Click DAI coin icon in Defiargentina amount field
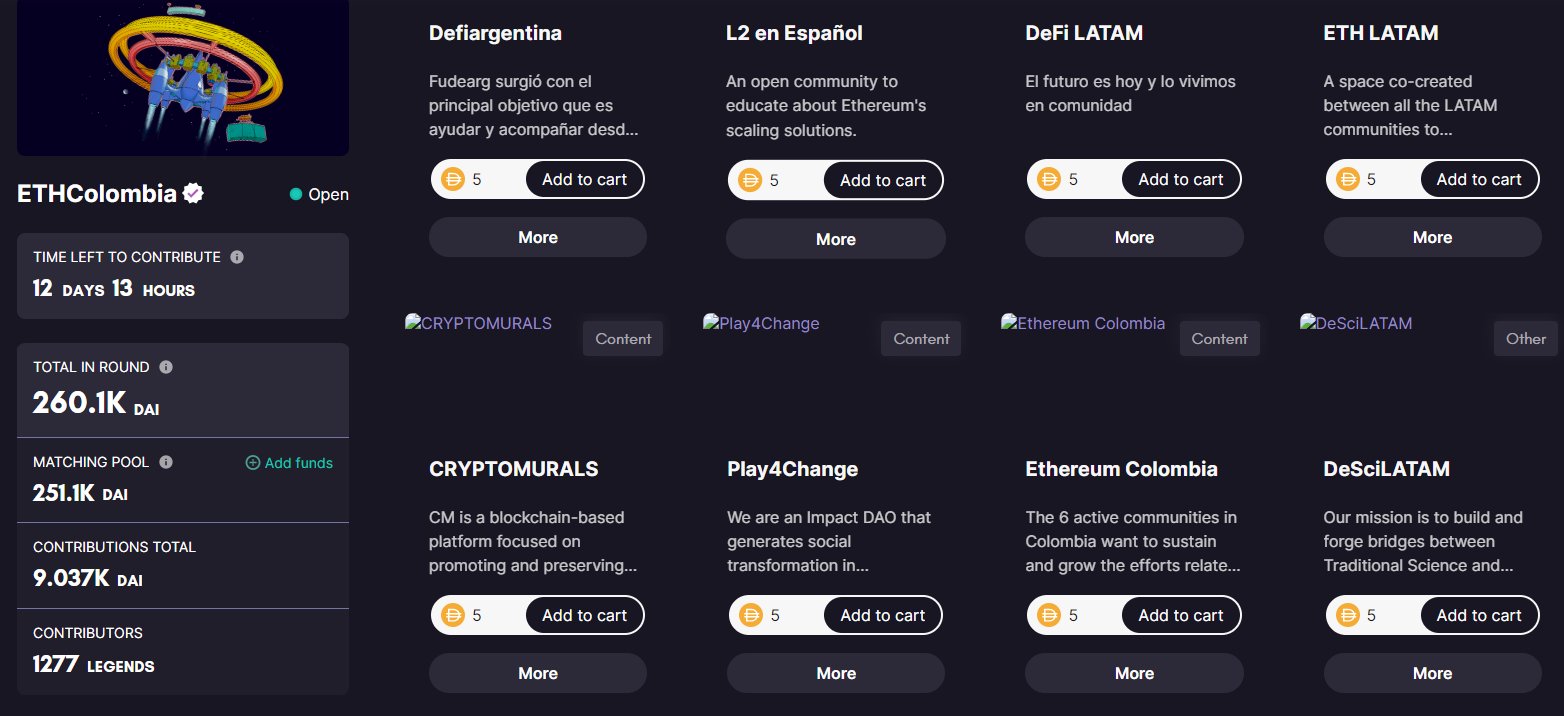 point(452,180)
